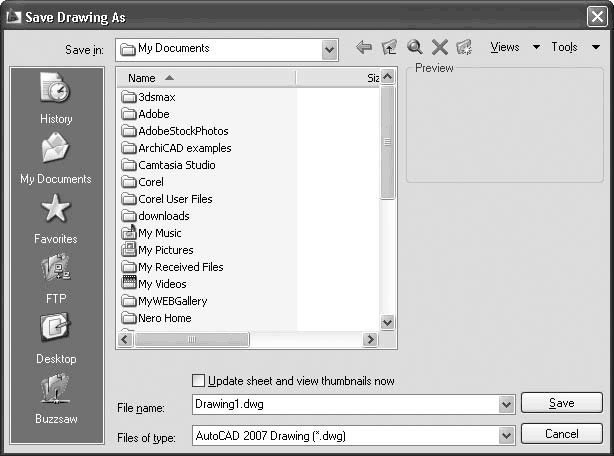Click the Search the Web icon
Screen dimensions: 614x456
(414, 48)
